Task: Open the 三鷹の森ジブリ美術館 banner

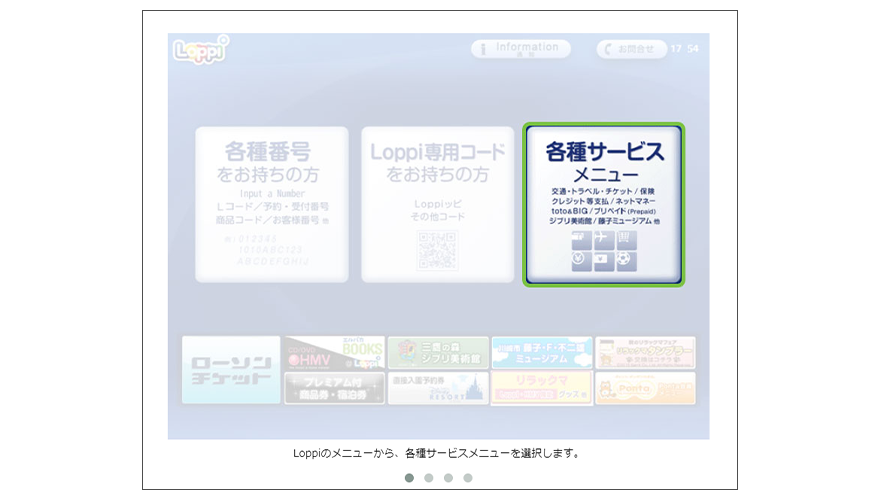Action: point(438,353)
